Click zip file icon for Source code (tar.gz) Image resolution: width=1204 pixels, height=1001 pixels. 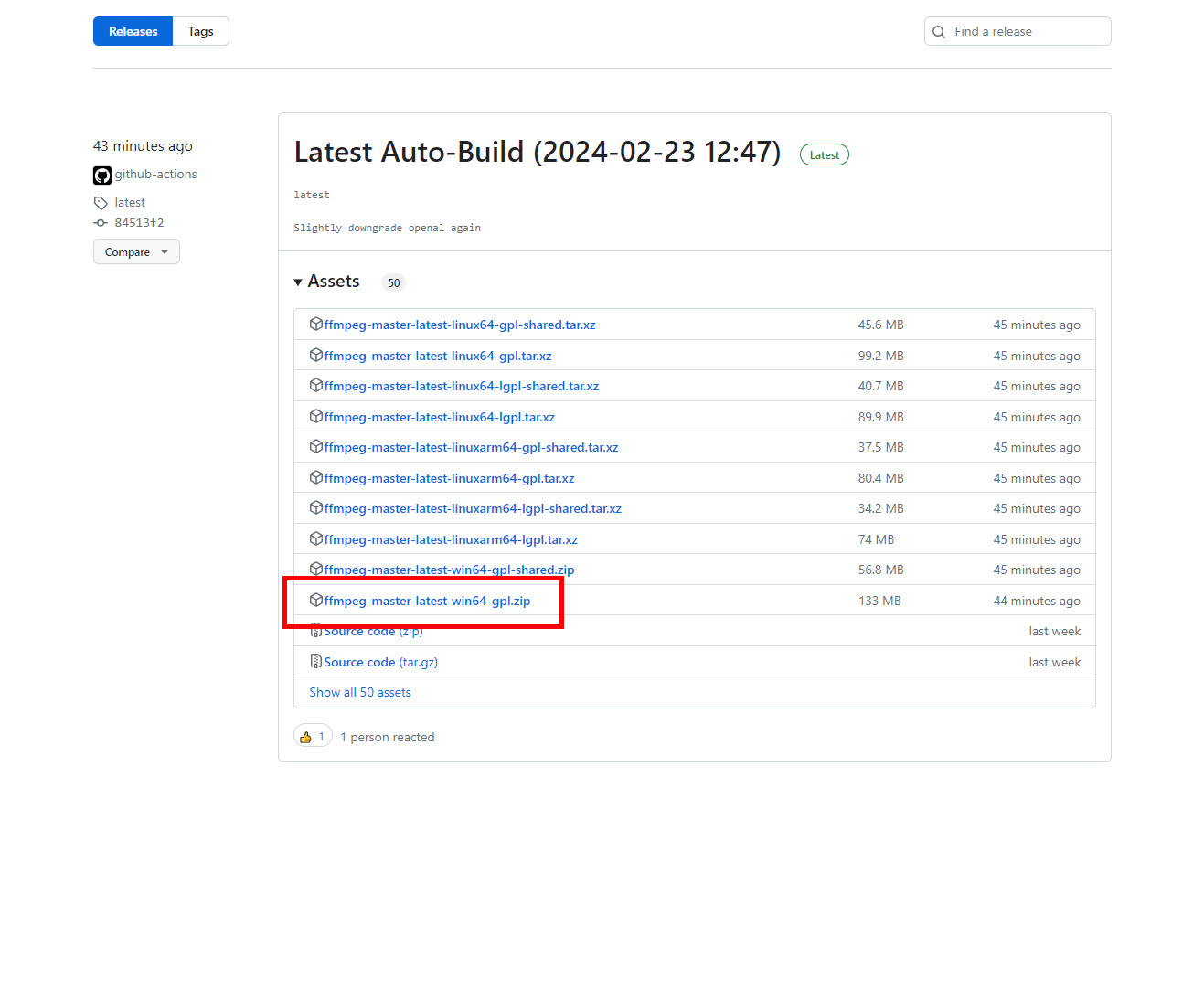click(316, 661)
